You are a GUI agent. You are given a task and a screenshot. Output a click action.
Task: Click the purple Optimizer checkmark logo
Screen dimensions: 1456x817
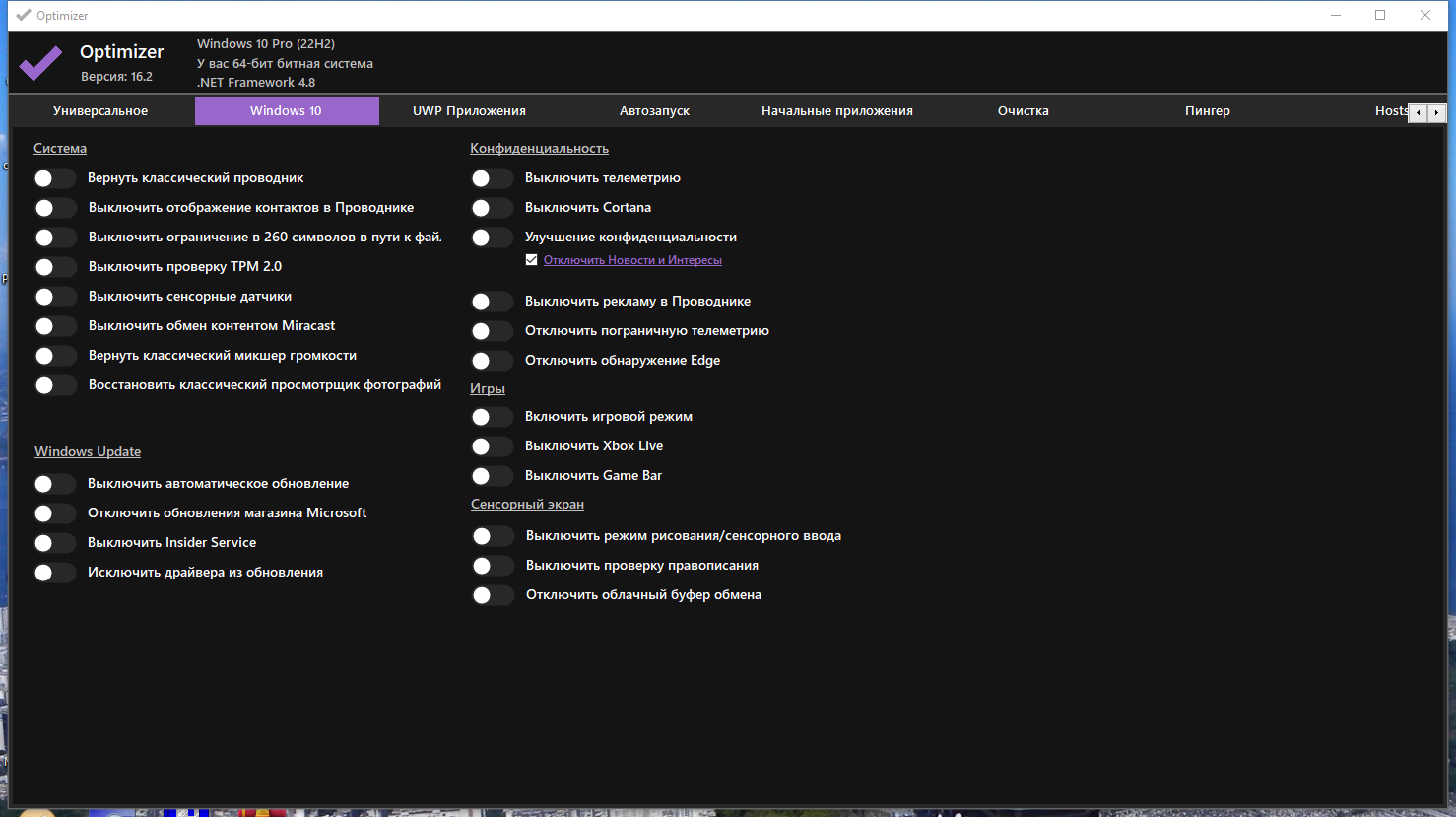pyautogui.click(x=40, y=63)
